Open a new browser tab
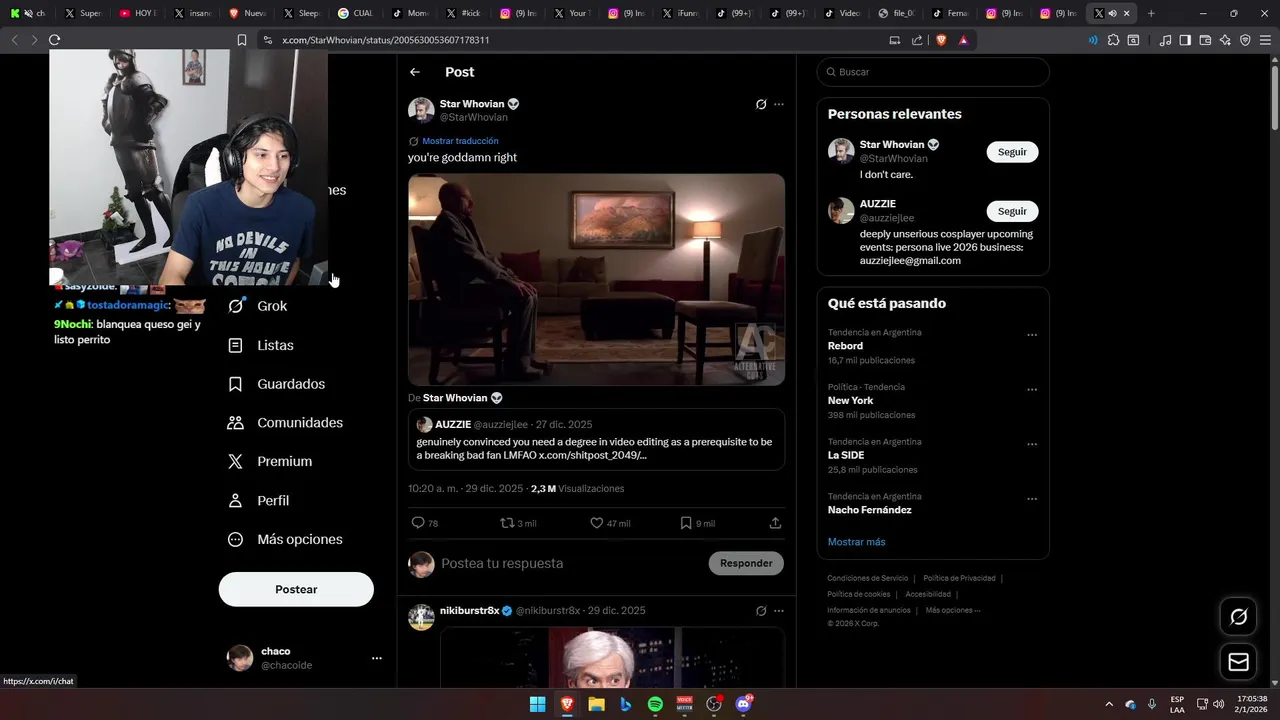Screen dimensions: 1280x720 [1151, 13]
